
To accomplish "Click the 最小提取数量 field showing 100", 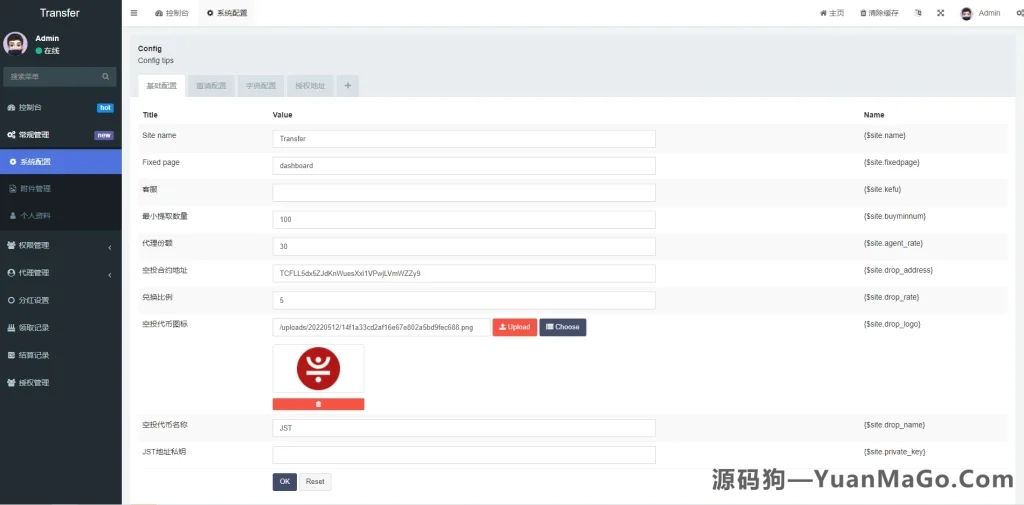I will (x=464, y=220).
